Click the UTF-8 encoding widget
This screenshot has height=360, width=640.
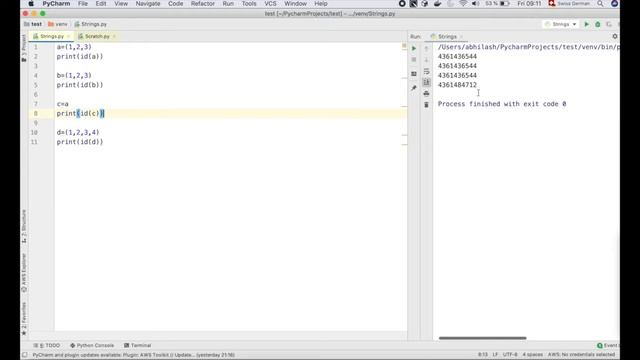[x=510, y=355]
